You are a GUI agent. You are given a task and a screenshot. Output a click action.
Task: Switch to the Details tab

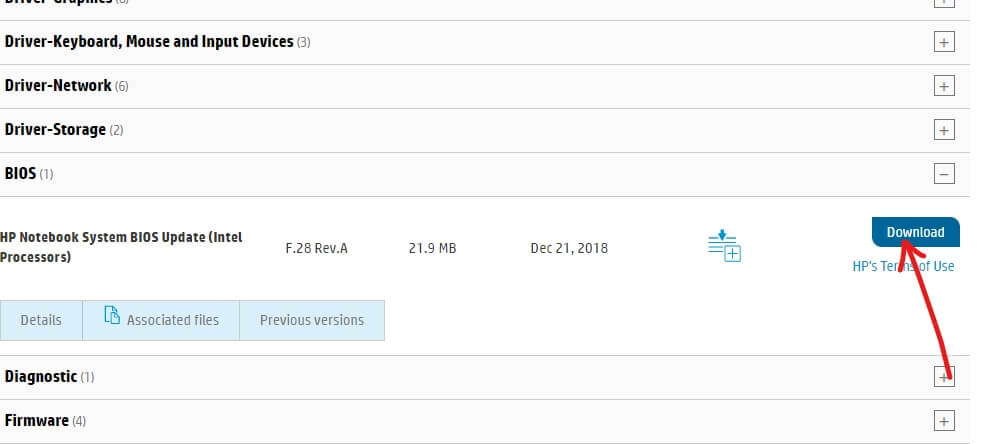coord(41,320)
